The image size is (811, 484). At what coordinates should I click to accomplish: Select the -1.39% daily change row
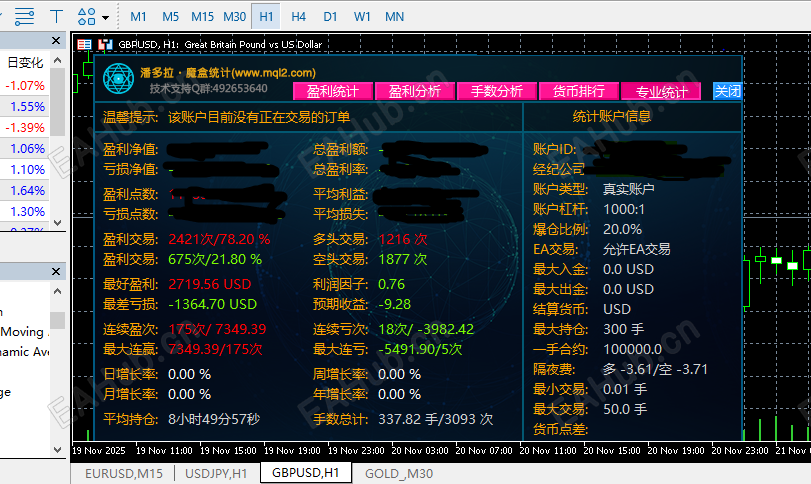[25, 127]
